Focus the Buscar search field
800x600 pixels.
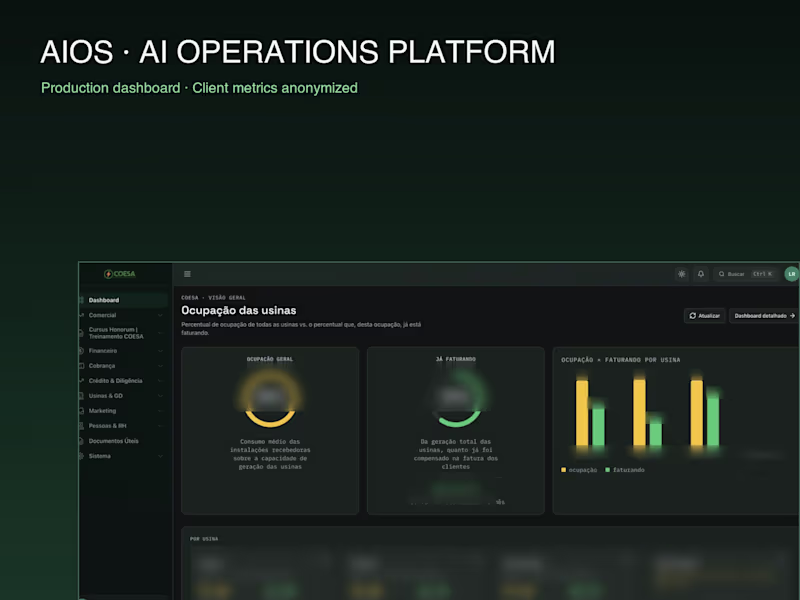pos(746,274)
